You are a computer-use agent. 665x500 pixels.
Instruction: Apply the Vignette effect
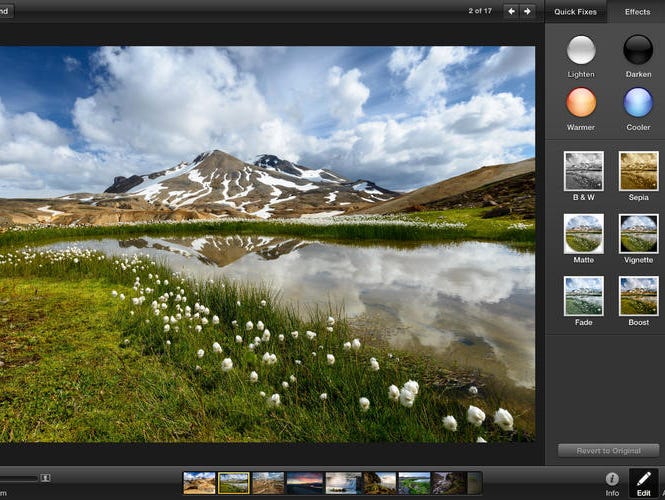pos(639,234)
